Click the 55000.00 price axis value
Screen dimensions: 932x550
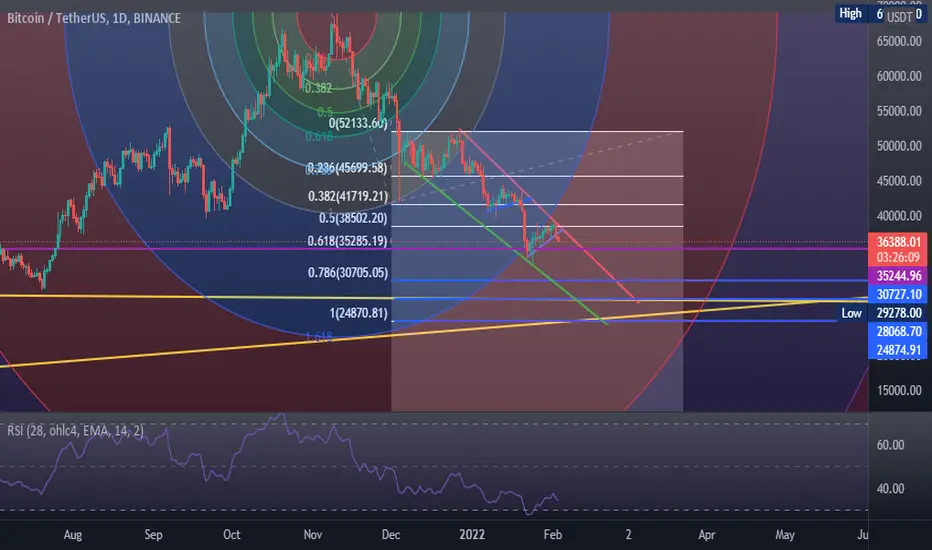[x=899, y=111]
